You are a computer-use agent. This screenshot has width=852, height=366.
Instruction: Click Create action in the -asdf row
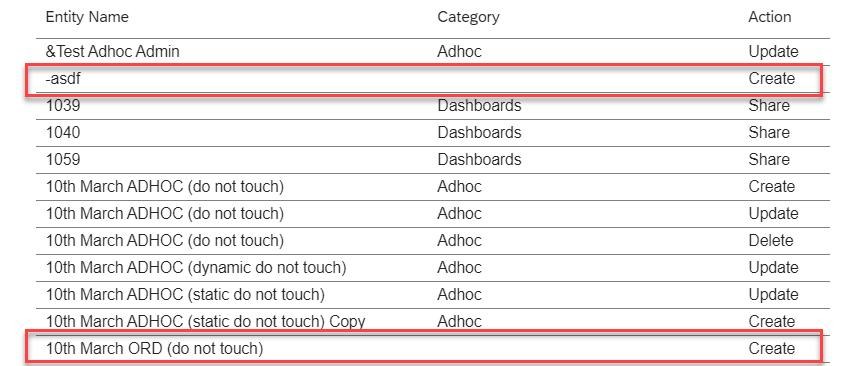[x=772, y=79]
